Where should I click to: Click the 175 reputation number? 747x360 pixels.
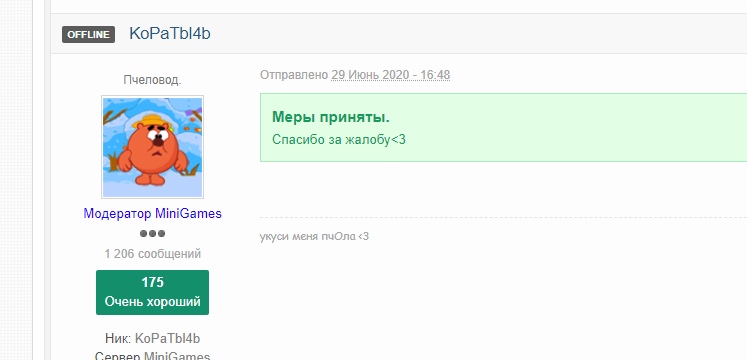click(152, 282)
